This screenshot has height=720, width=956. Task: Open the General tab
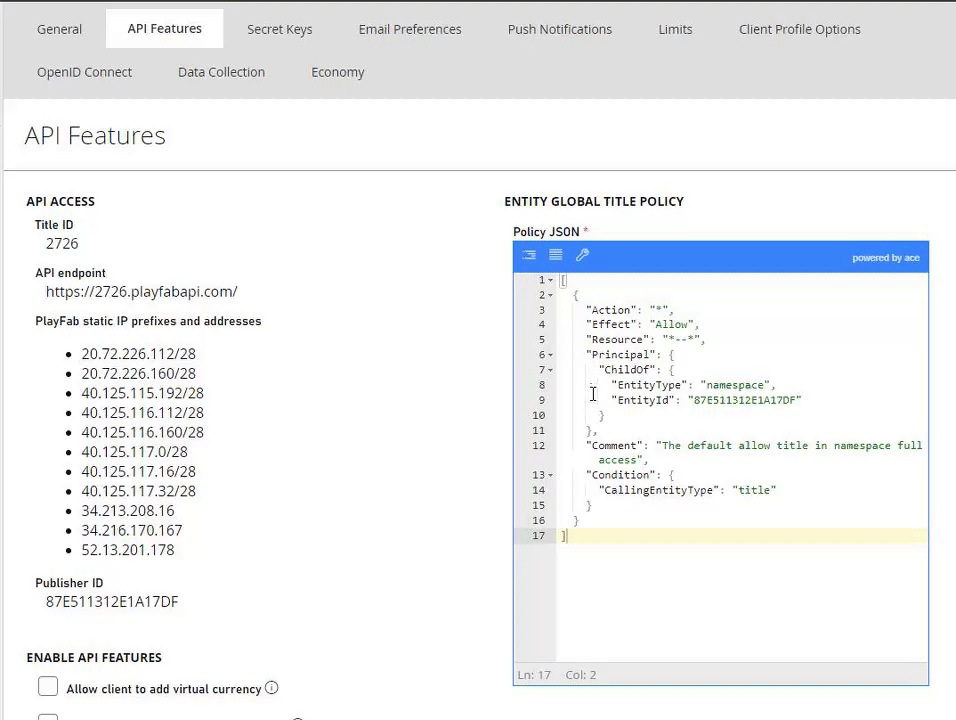point(59,29)
